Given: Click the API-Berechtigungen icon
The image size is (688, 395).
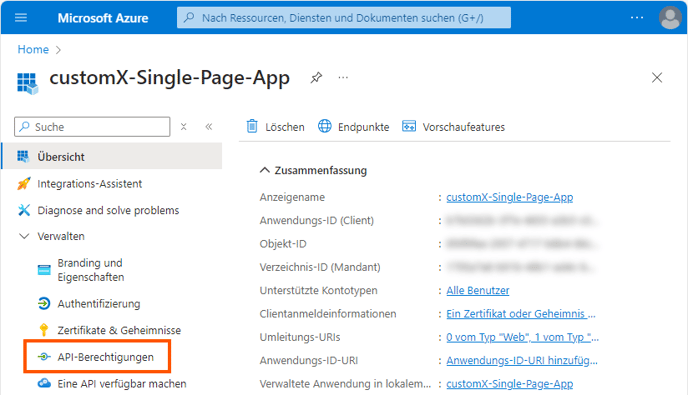Looking at the screenshot, I should click(x=44, y=357).
